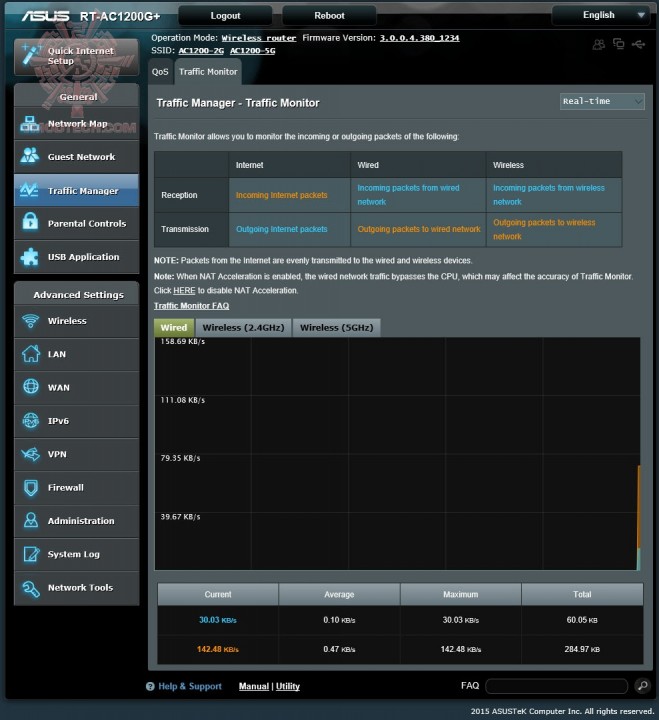
Task: Switch to the QoS tab
Action: point(160,72)
